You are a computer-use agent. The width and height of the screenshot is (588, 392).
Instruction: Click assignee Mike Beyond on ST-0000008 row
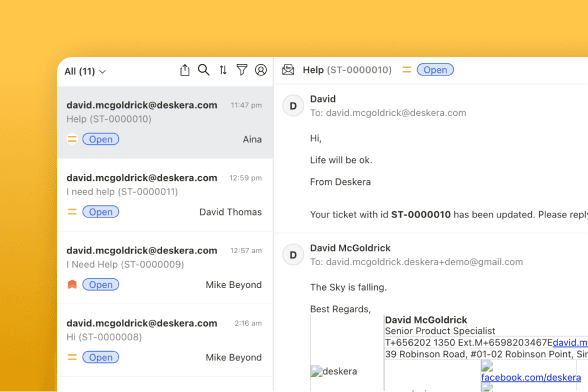[x=233, y=357]
